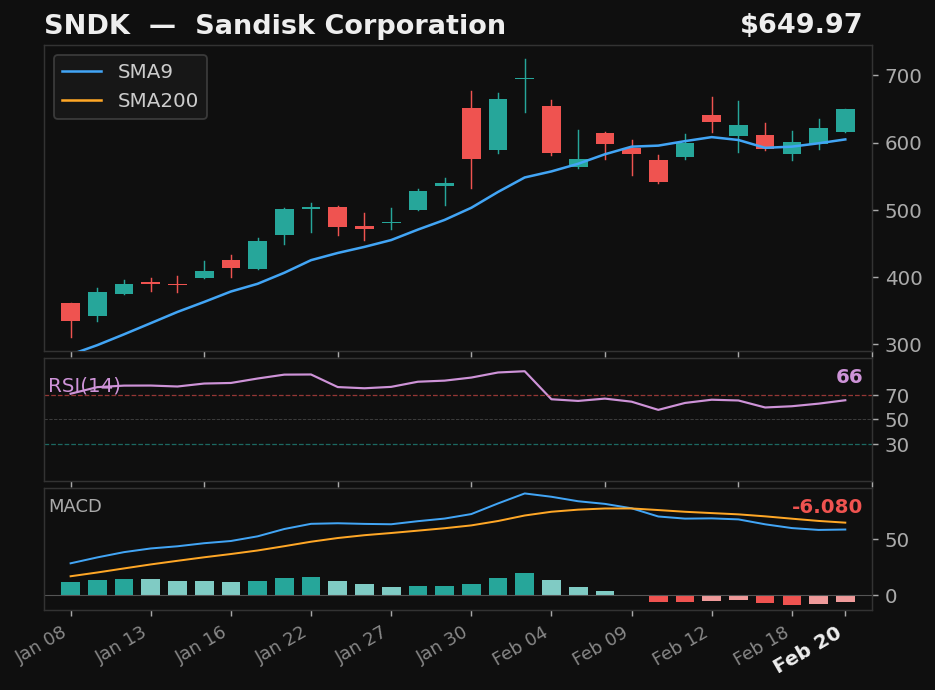Click the tallest green MACD histogram bar
The height and width of the screenshot is (690, 935).
[525, 584]
